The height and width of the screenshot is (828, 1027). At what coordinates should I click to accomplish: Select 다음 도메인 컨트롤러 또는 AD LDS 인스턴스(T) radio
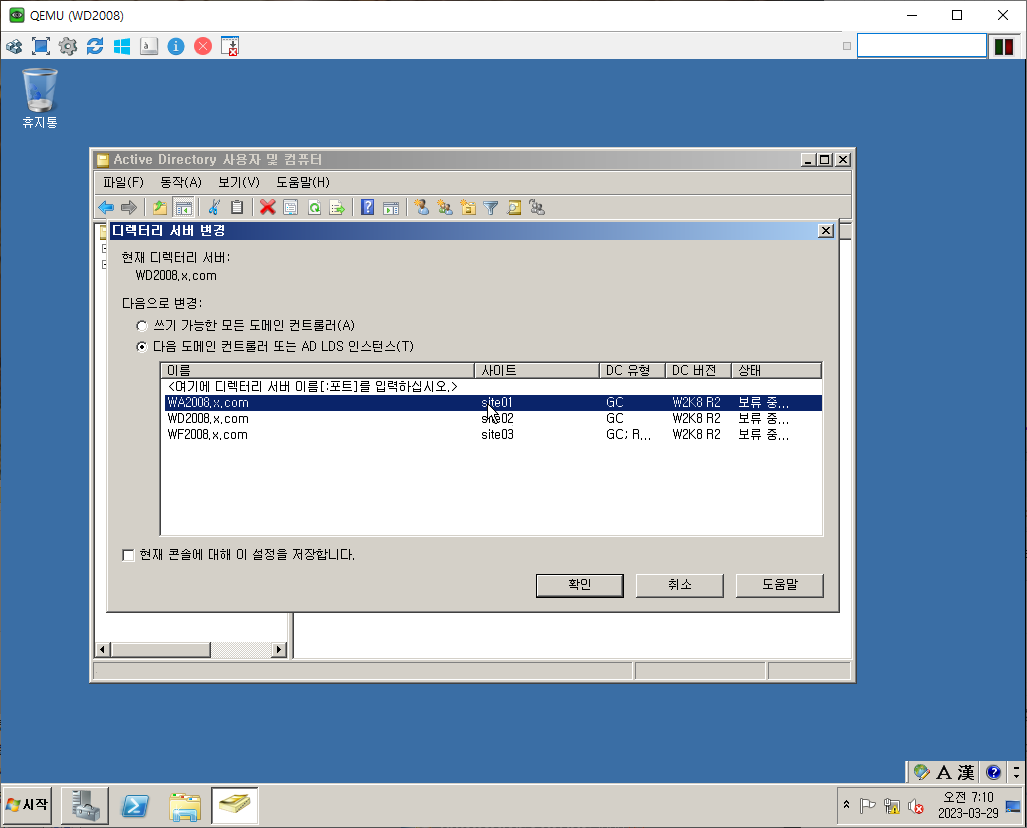[141, 347]
